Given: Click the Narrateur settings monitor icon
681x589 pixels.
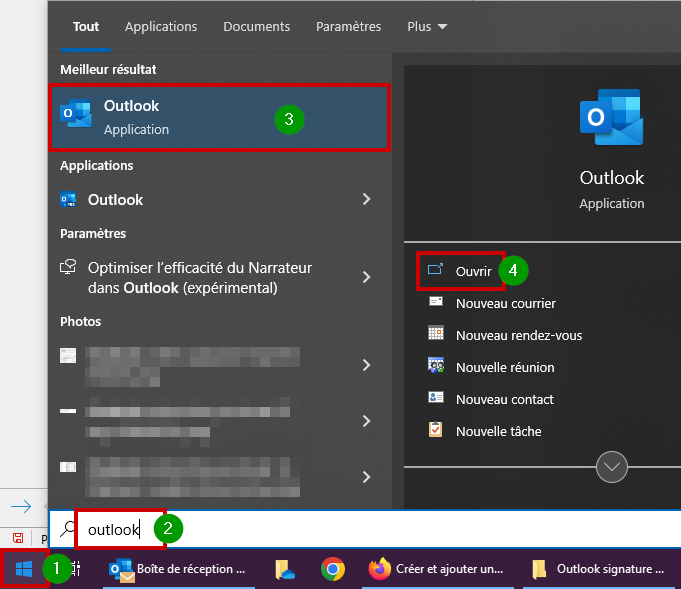Looking at the screenshot, I should 68,267.
